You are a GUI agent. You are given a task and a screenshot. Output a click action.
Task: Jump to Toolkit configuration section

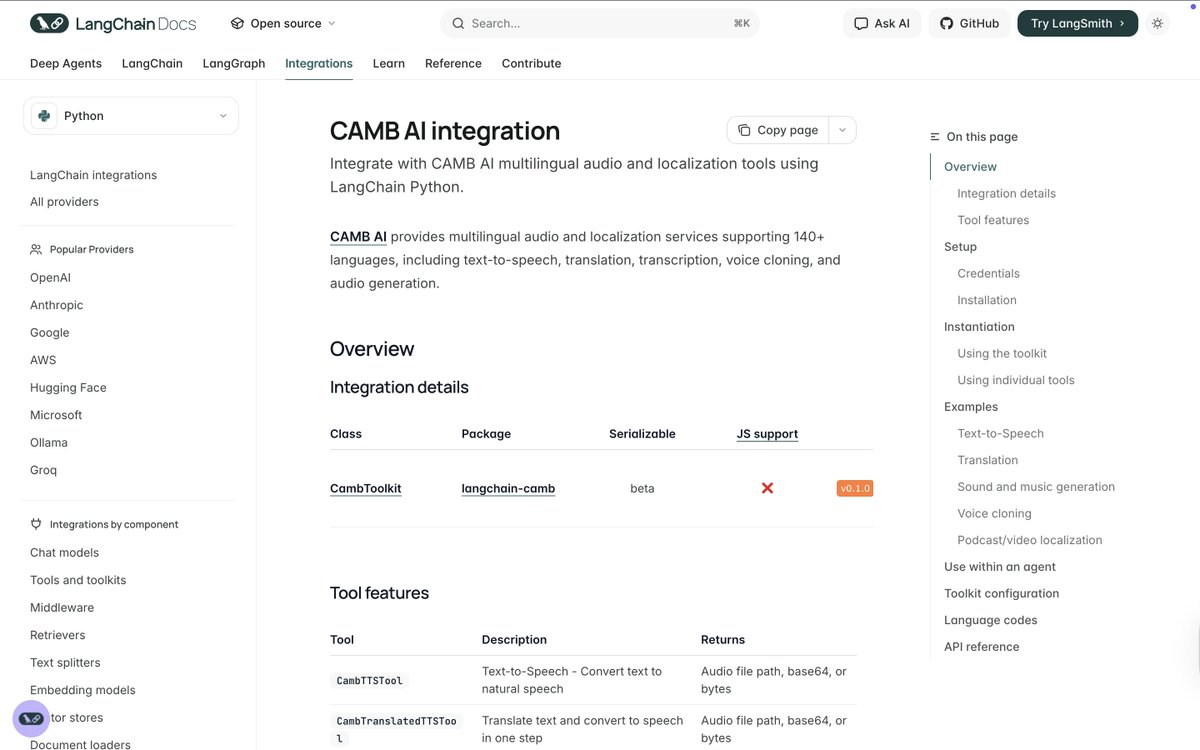tap(1001, 594)
